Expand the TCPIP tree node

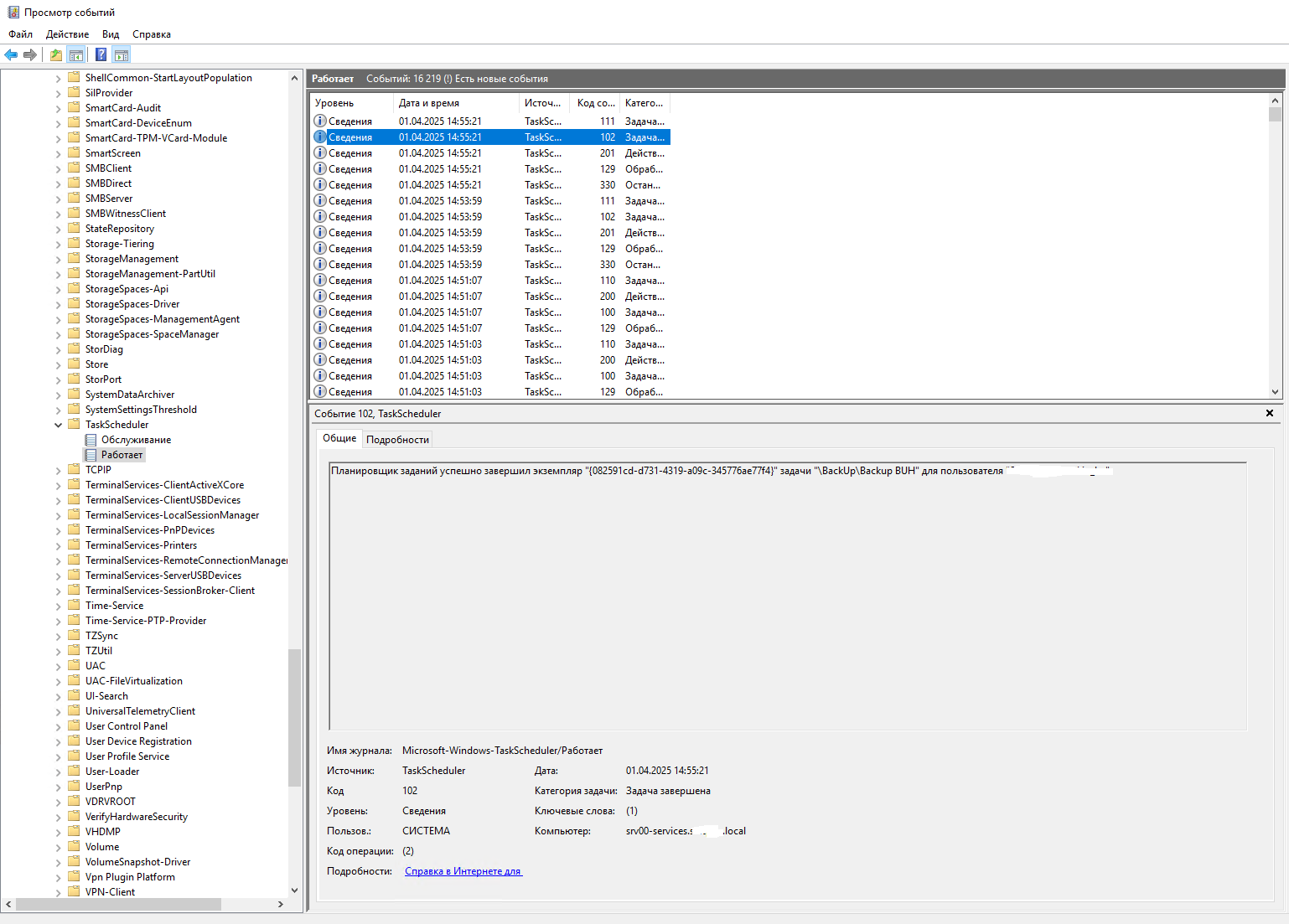59,470
